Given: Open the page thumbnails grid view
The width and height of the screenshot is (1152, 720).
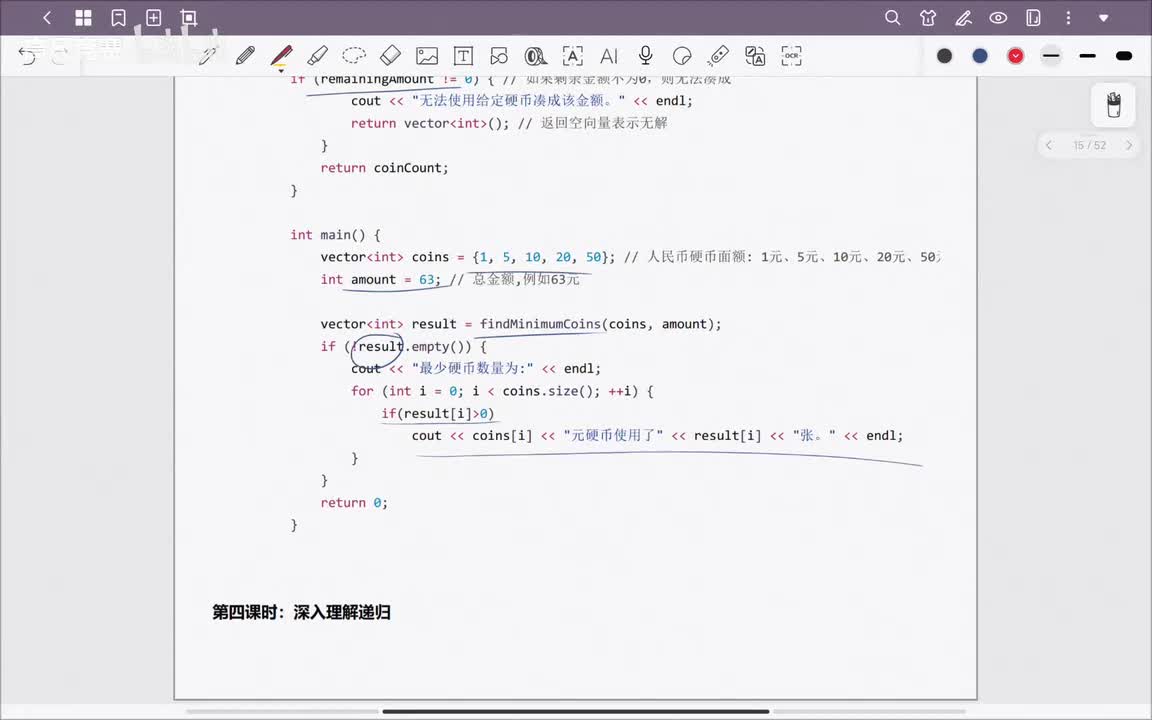Looking at the screenshot, I should pyautogui.click(x=84, y=18).
